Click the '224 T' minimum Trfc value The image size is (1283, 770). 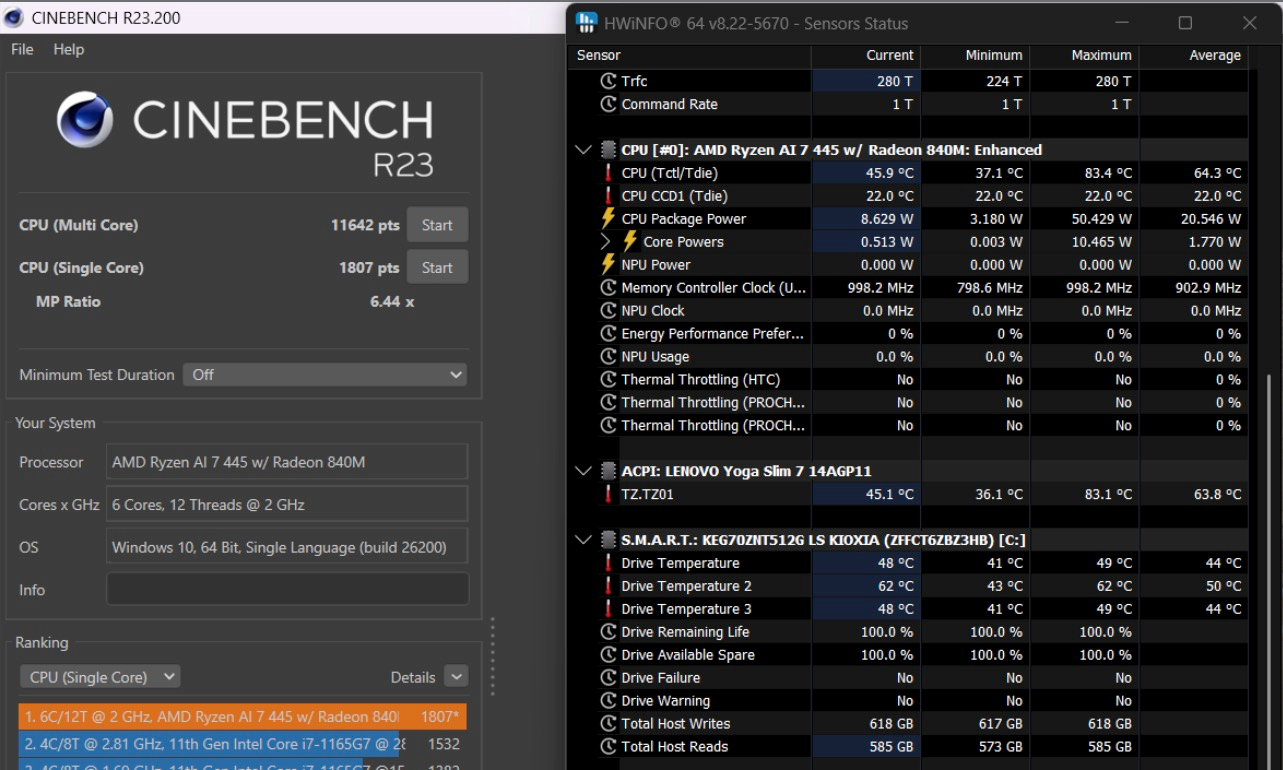click(x=1004, y=81)
